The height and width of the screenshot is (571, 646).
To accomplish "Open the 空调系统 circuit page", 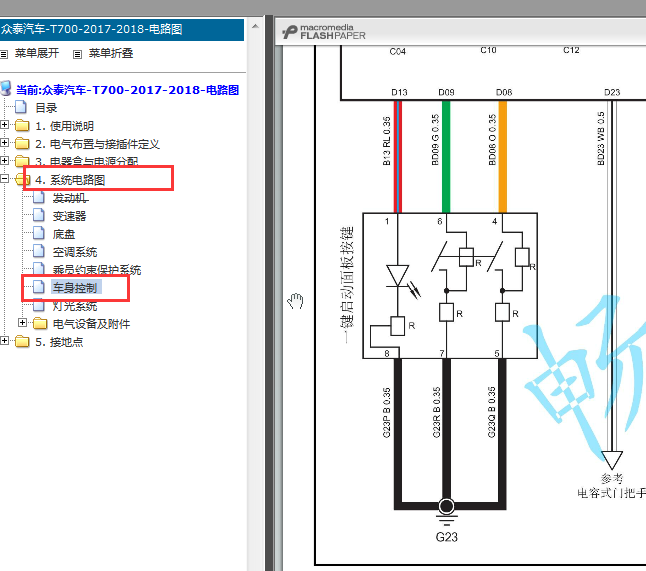I will click(x=75, y=252).
